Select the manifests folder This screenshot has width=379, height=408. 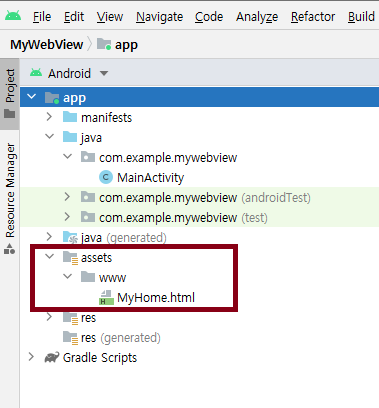coord(106,117)
